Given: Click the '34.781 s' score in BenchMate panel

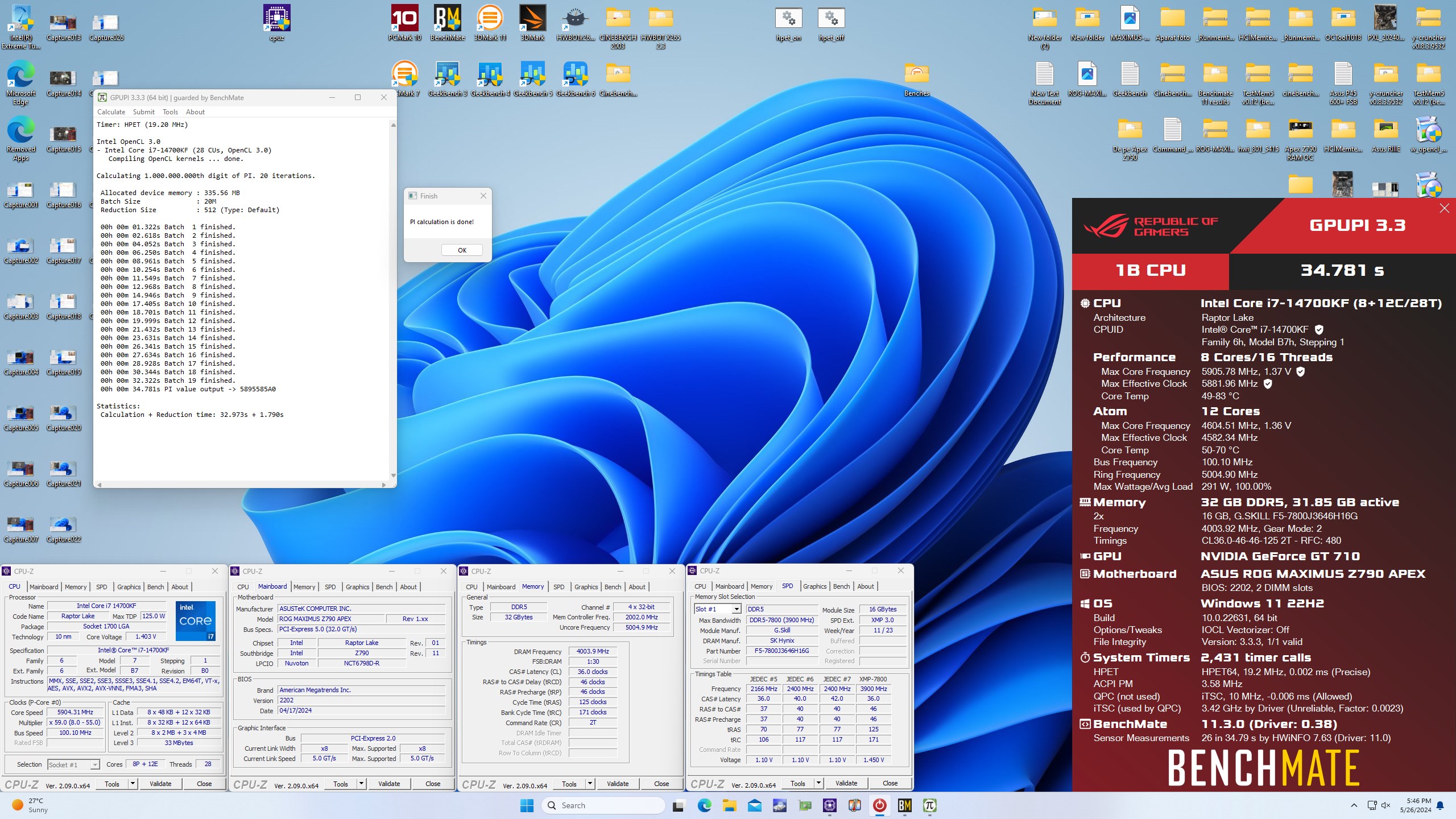Looking at the screenshot, I should [x=1342, y=270].
